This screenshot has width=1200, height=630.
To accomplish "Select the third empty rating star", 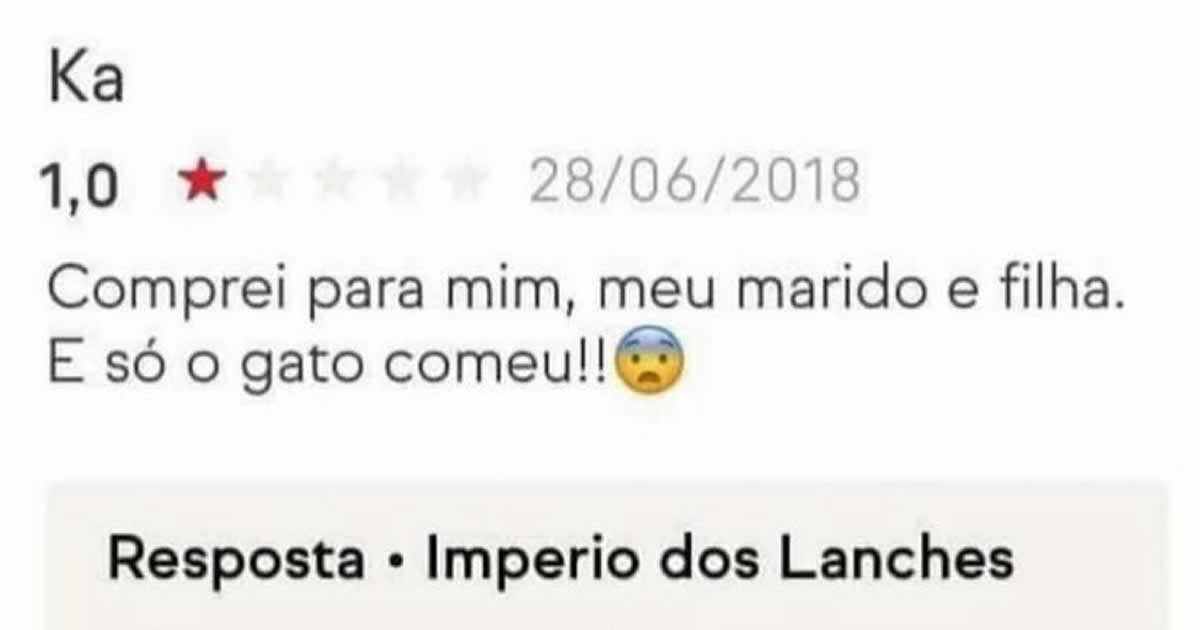I will pos(334,183).
